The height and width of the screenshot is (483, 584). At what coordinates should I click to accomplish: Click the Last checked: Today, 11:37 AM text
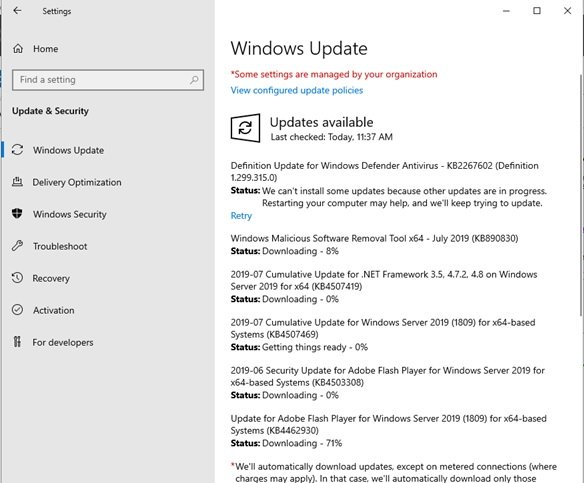tap(331, 137)
